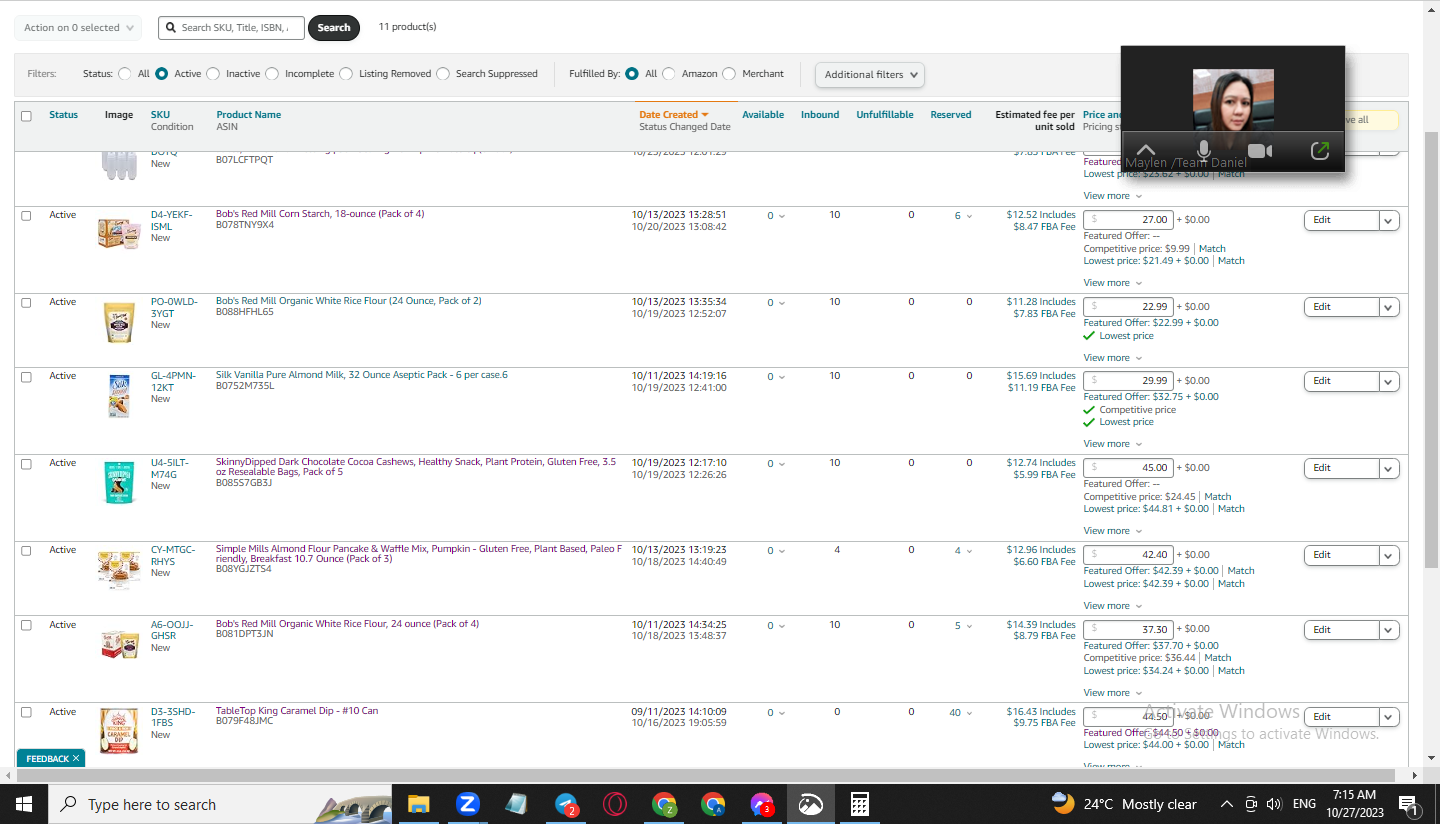
Task: Click the green arrow icon in Zoom overlay
Action: (1320, 150)
